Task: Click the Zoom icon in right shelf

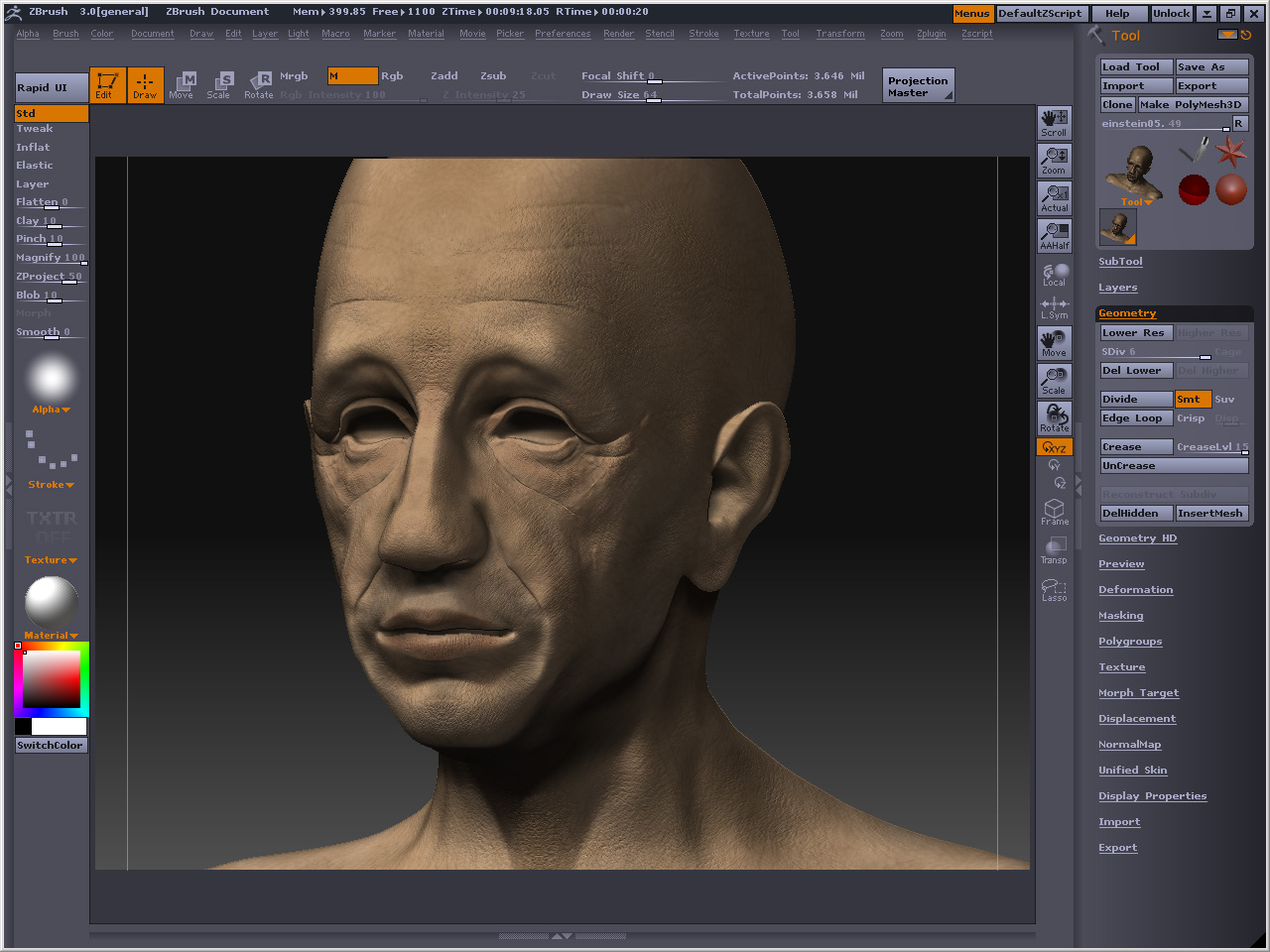Action: click(1054, 161)
